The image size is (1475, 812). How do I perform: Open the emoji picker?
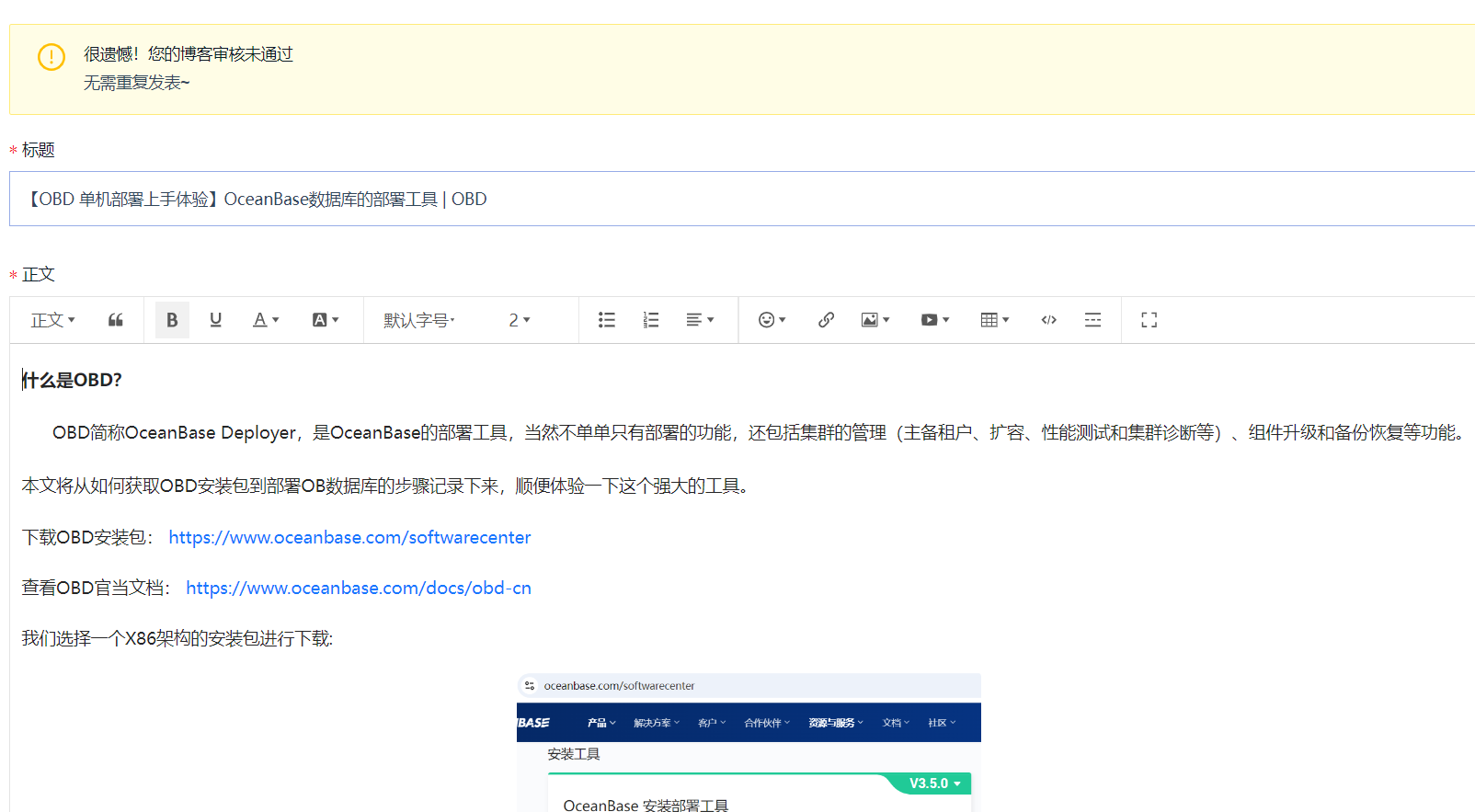pos(772,320)
